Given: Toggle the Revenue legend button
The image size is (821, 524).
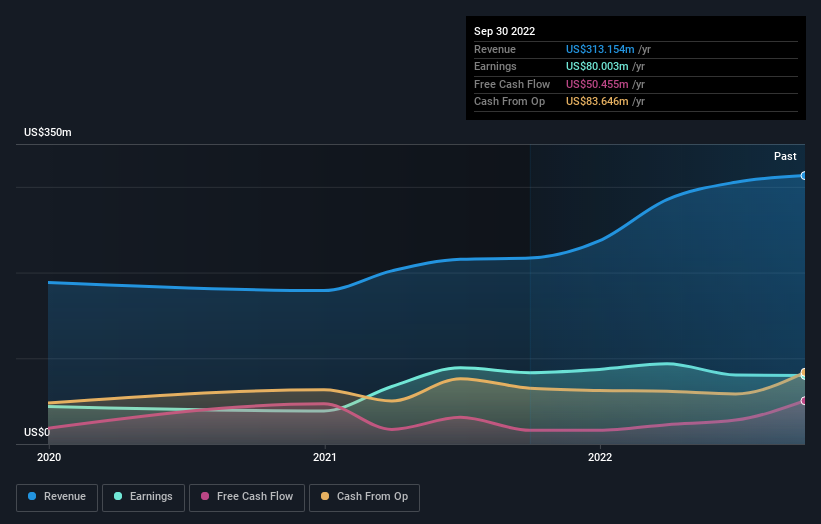Looking at the screenshot, I should point(57,497).
